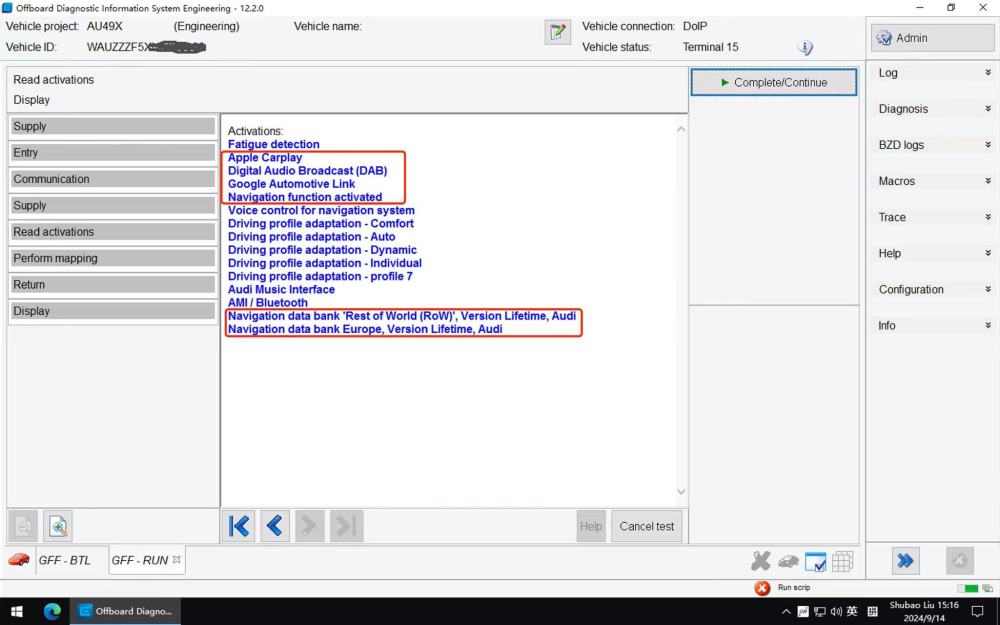
Task: Go back one step with left arrow
Action: (x=275, y=526)
